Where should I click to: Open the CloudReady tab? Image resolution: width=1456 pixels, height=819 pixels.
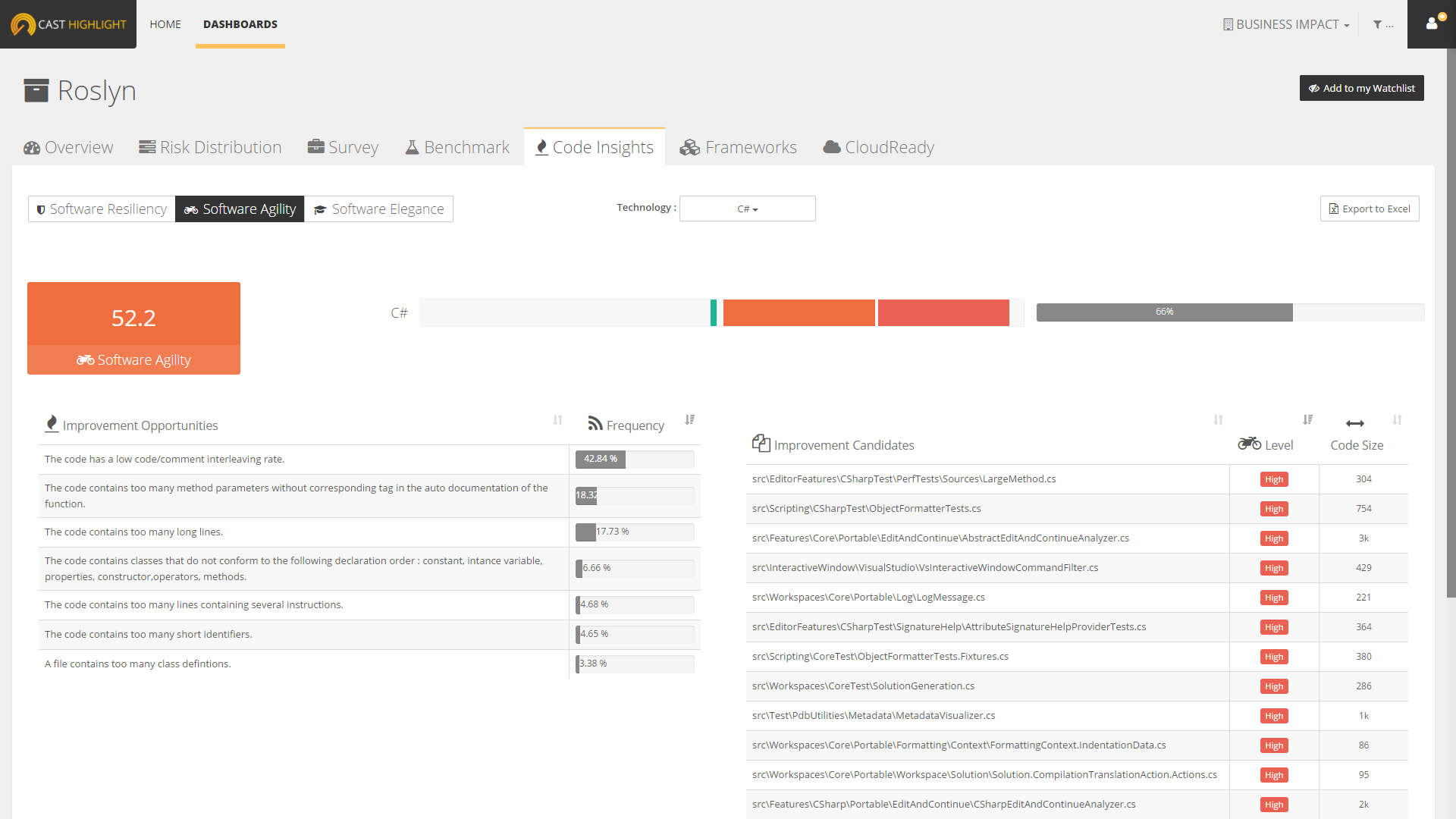878,147
